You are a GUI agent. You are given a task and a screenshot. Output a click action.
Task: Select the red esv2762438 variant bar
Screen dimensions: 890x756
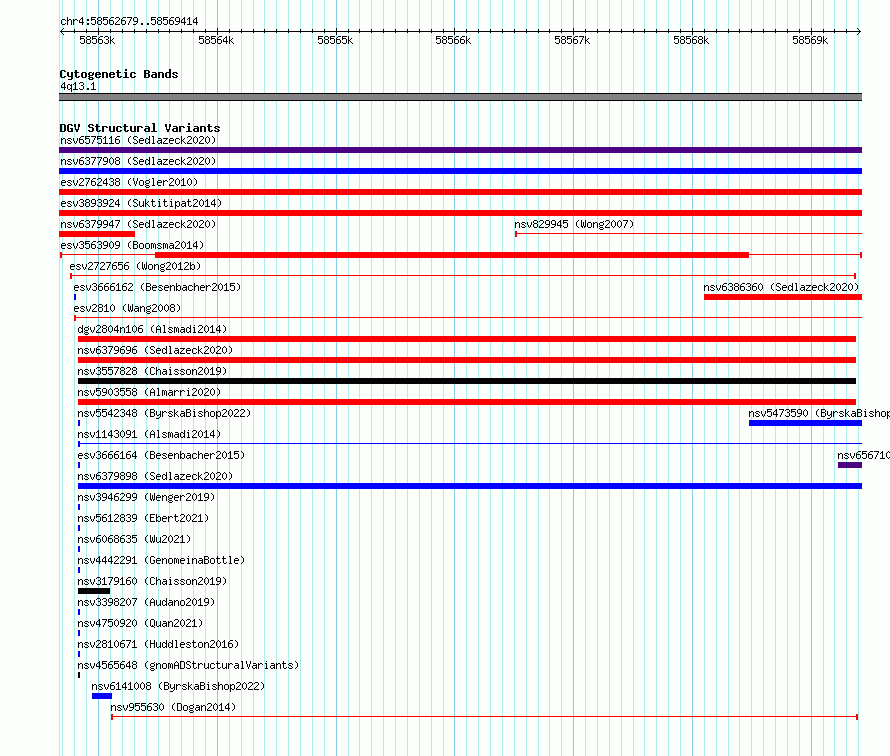pos(460,192)
